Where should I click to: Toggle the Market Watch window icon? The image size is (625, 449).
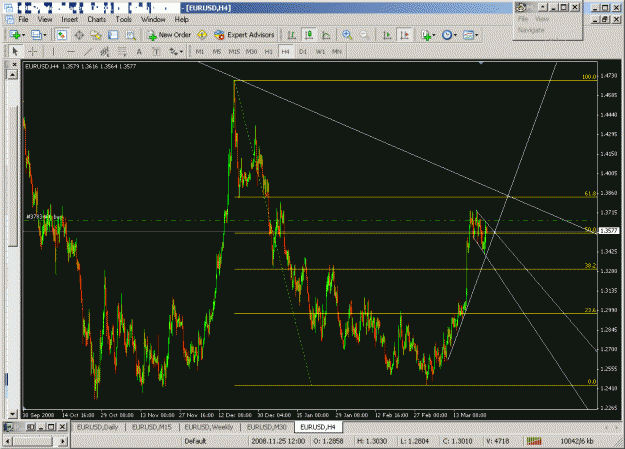coord(61,35)
